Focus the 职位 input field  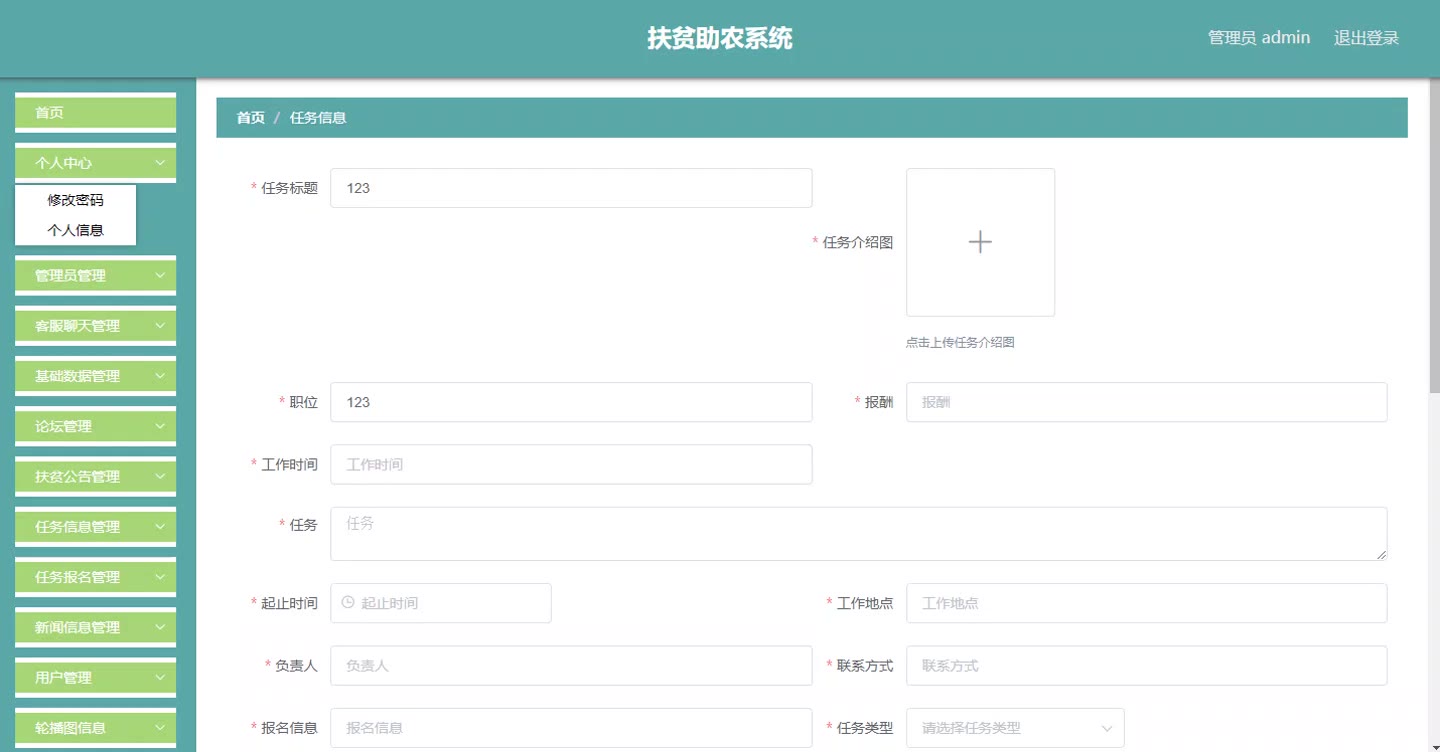tap(571, 402)
